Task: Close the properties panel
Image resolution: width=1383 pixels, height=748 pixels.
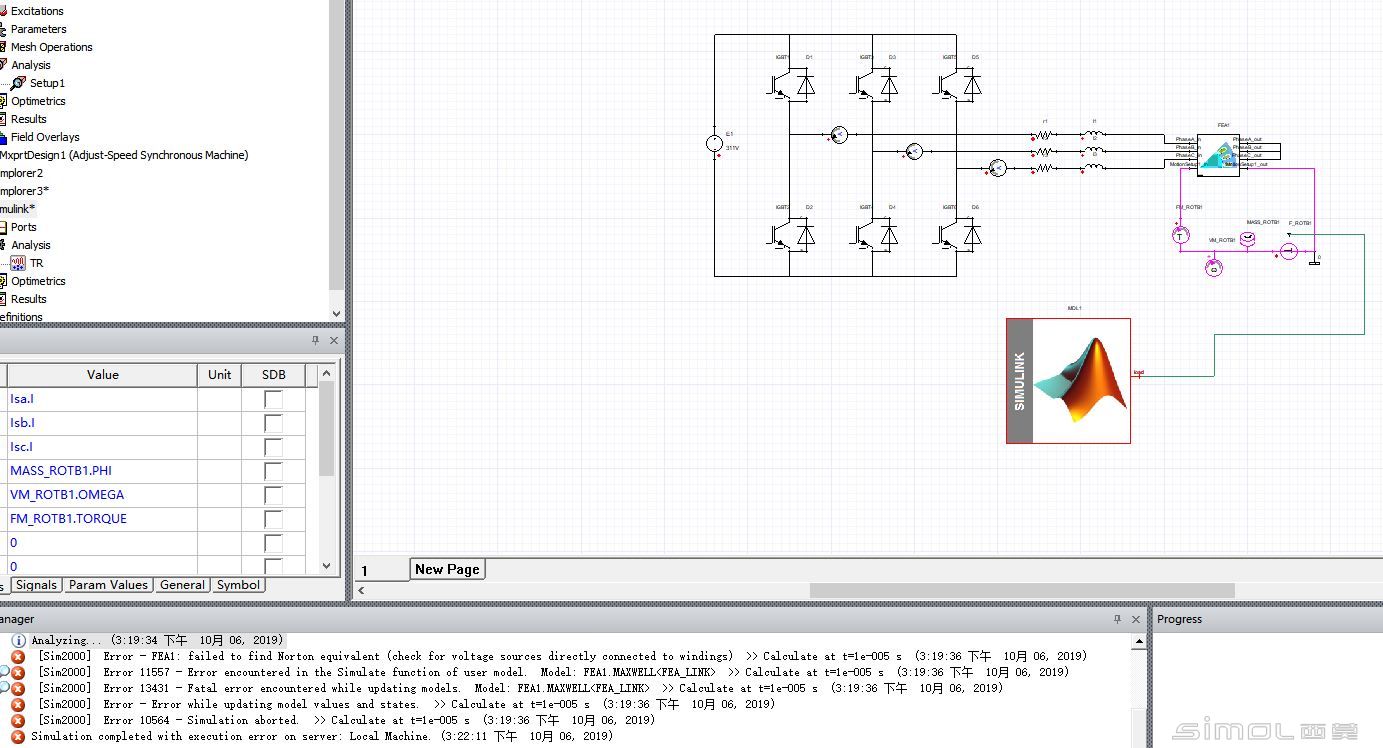Action: click(x=334, y=340)
